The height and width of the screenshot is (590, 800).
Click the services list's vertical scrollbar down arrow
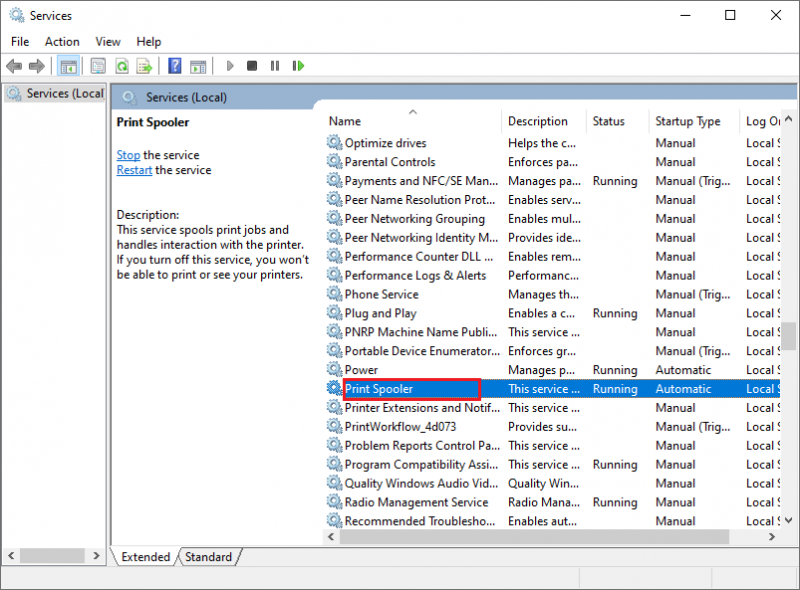pyautogui.click(x=789, y=521)
